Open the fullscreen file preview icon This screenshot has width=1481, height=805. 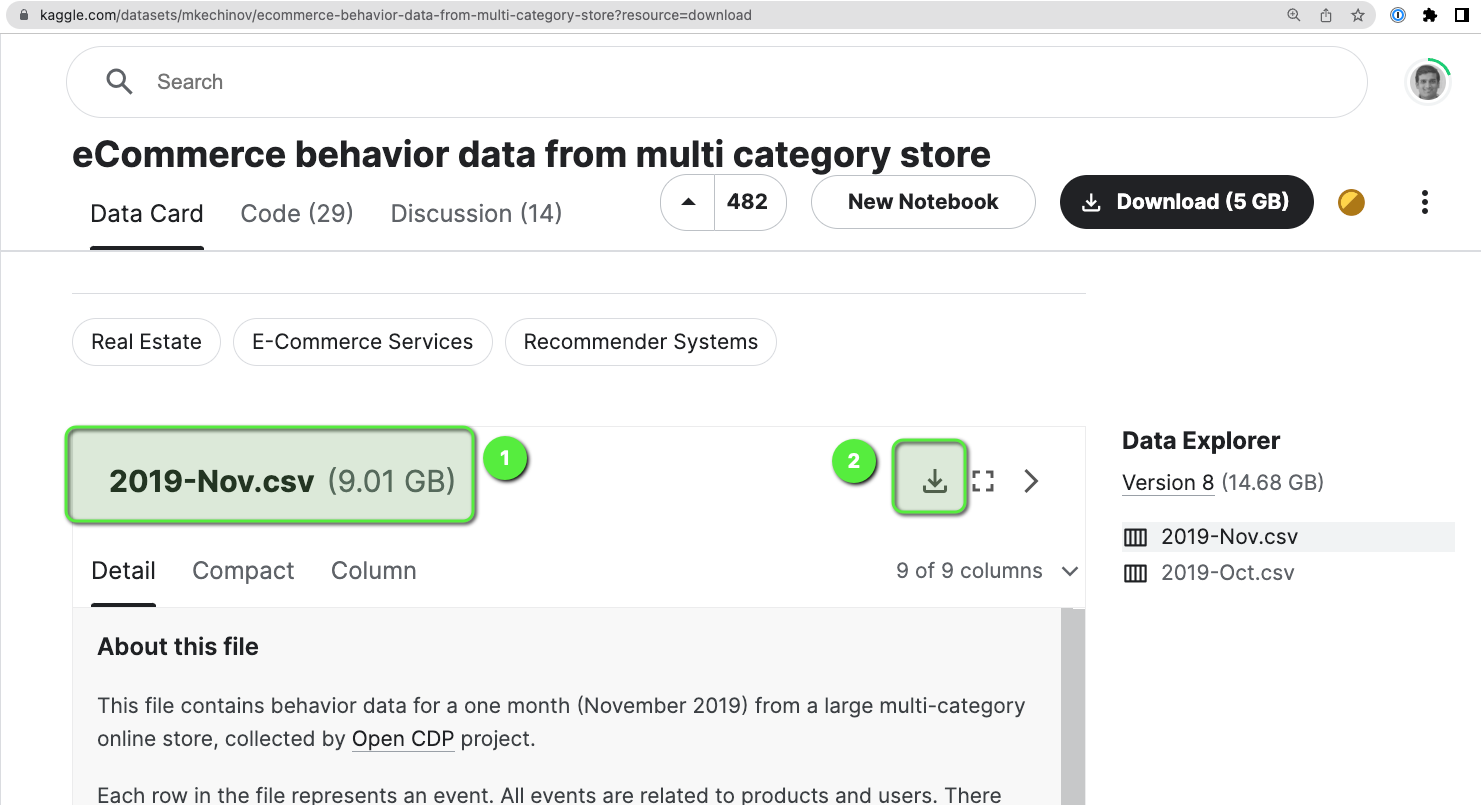(982, 480)
